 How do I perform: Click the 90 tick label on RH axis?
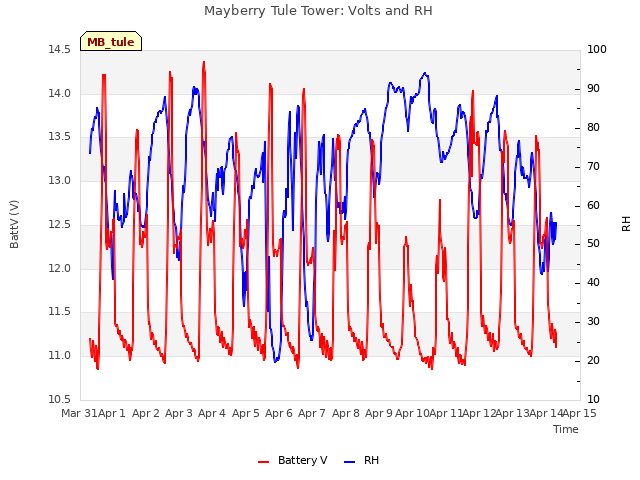[x=593, y=89]
